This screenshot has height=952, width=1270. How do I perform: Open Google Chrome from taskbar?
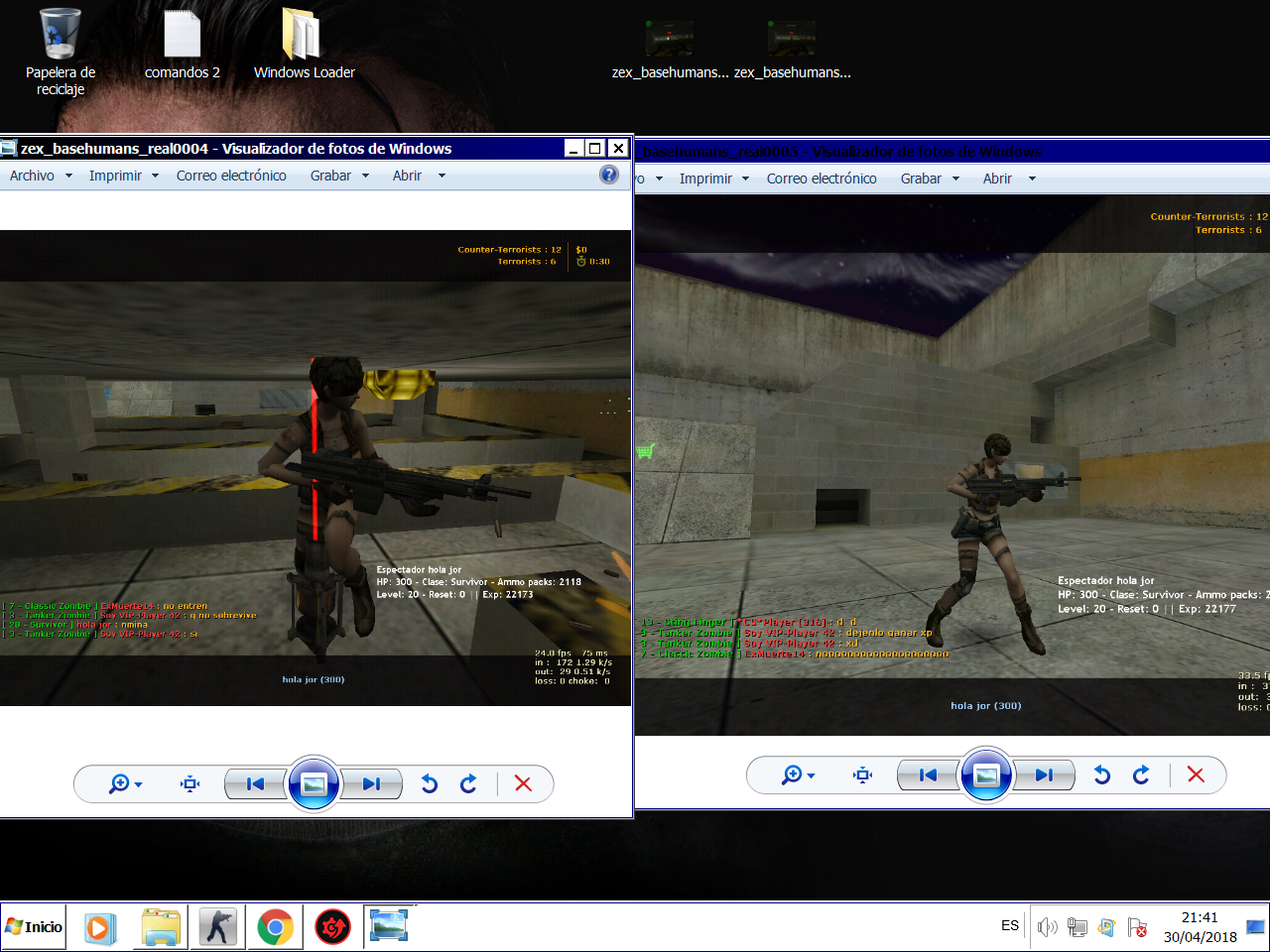(x=275, y=927)
